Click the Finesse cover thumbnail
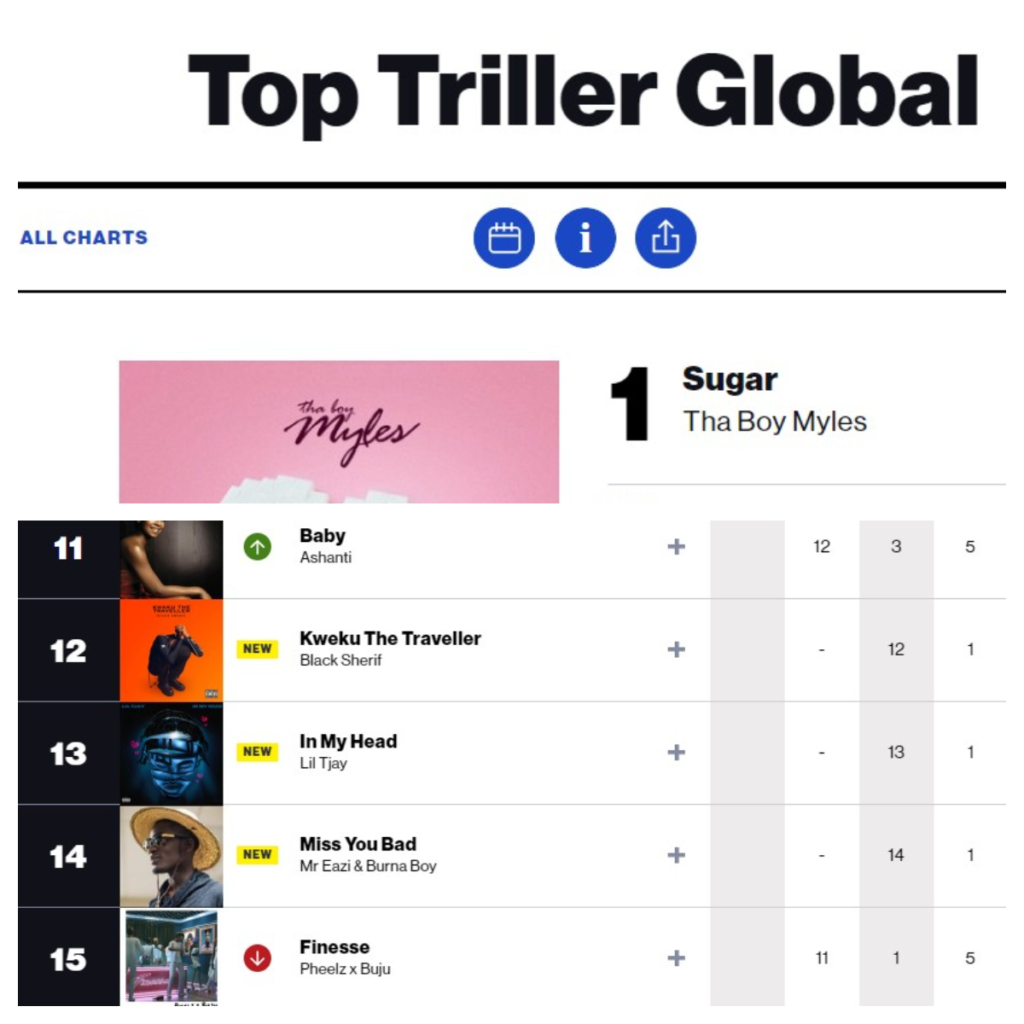 [x=171, y=957]
